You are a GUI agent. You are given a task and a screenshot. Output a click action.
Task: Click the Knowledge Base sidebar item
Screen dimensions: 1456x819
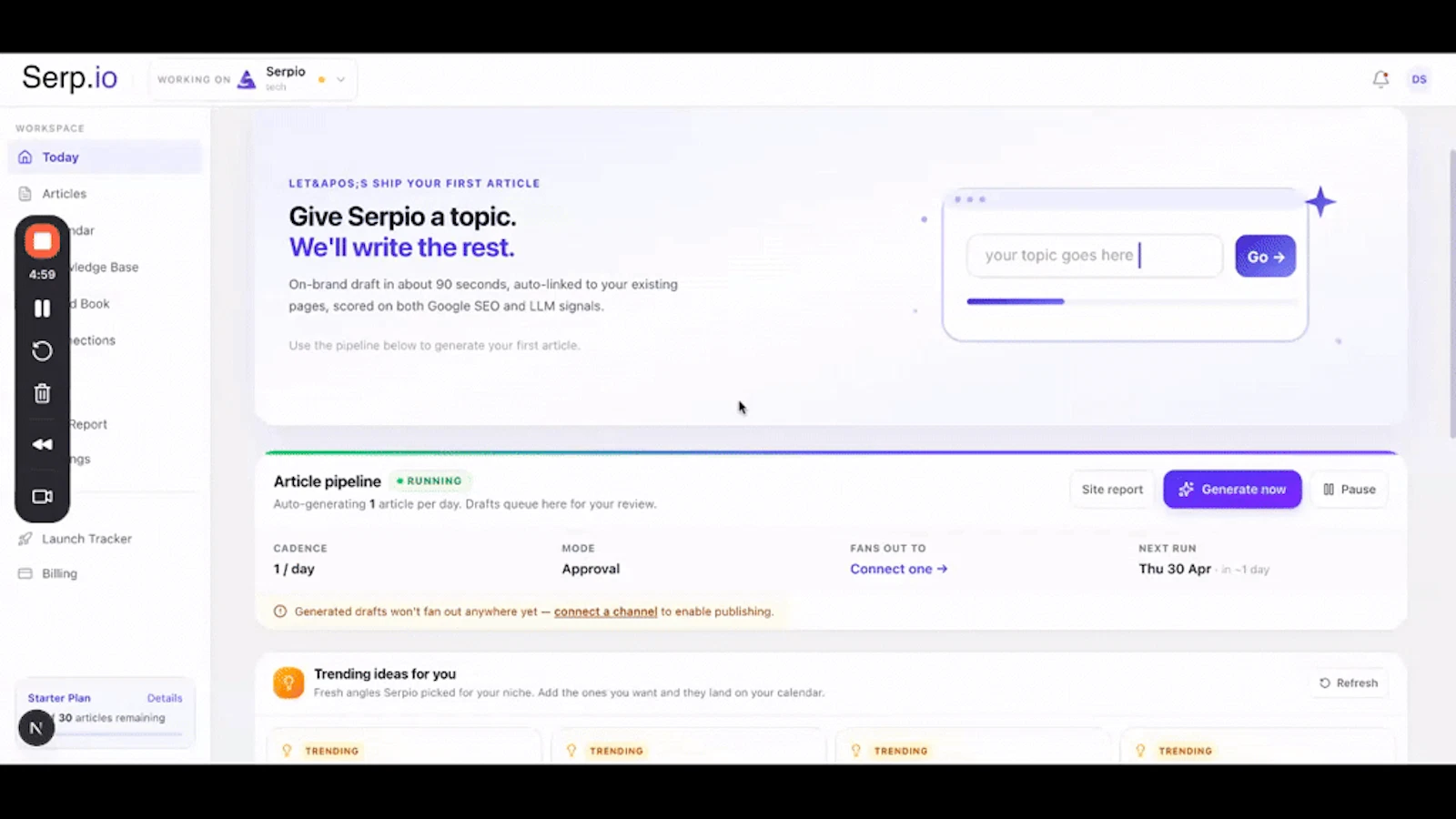pos(105,268)
